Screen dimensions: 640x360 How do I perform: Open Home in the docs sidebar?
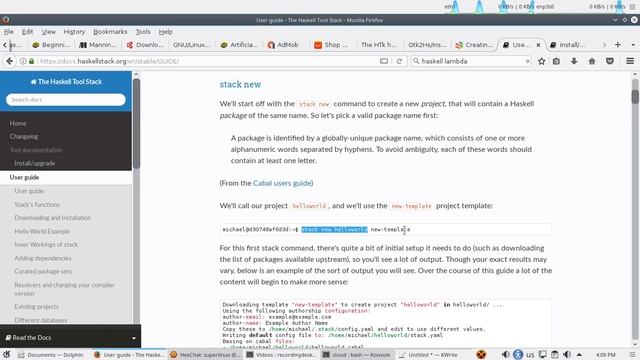pos(18,123)
